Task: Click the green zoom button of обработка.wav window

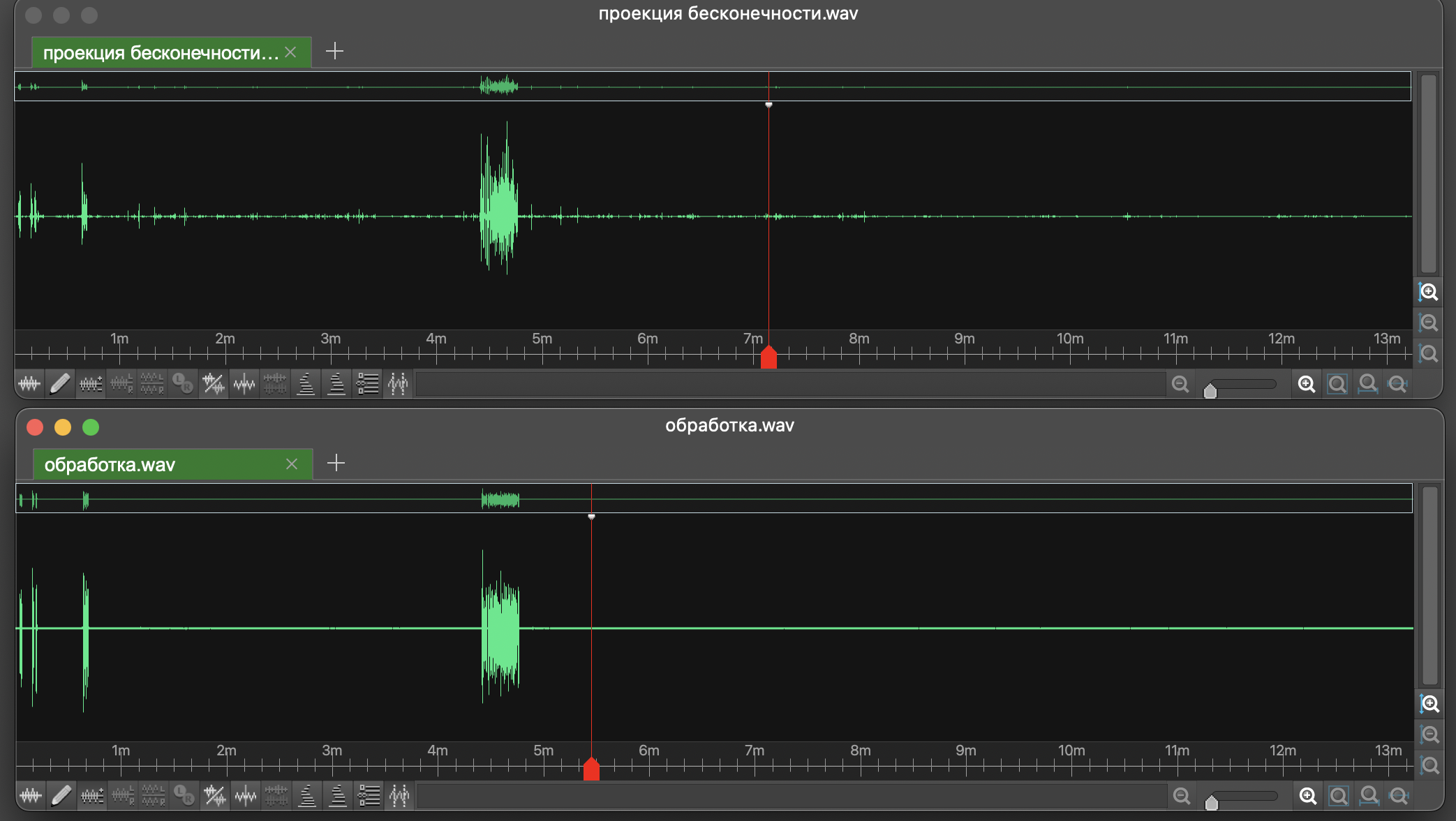Action: tap(91, 427)
